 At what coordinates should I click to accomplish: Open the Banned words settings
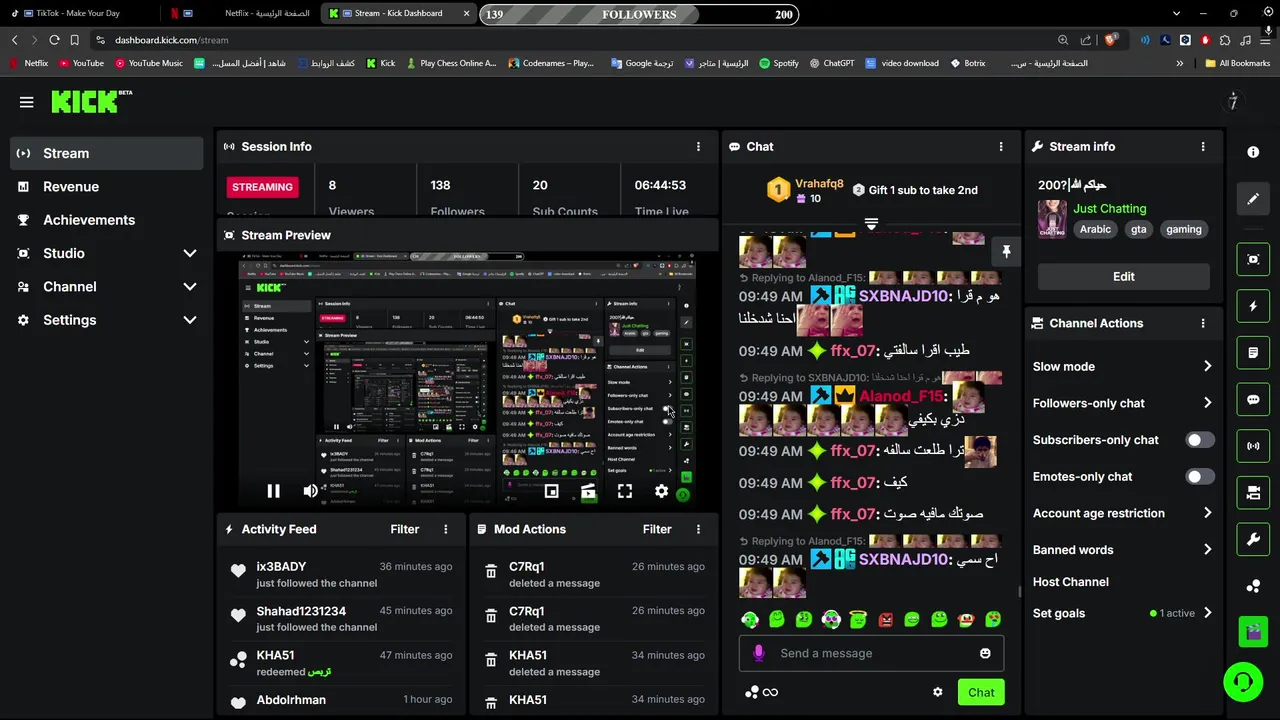pos(1123,550)
